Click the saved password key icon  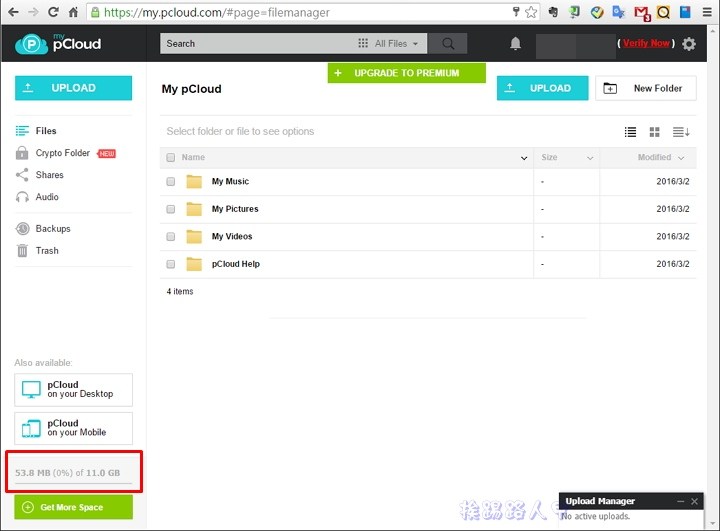click(x=516, y=12)
